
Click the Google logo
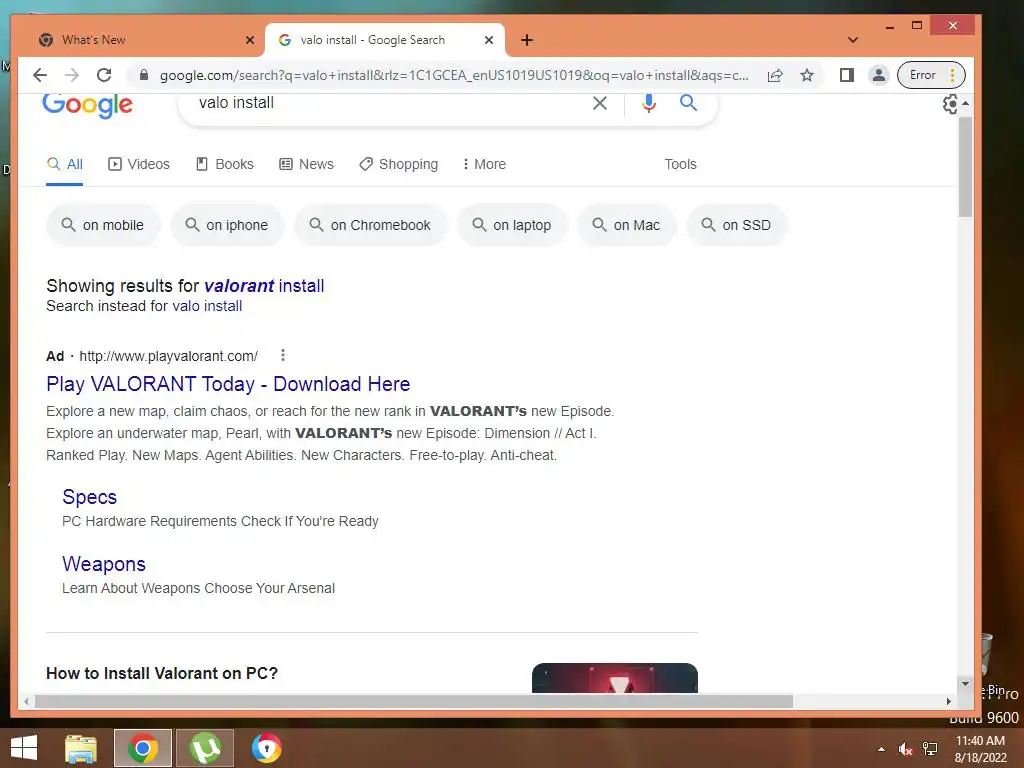(x=88, y=105)
